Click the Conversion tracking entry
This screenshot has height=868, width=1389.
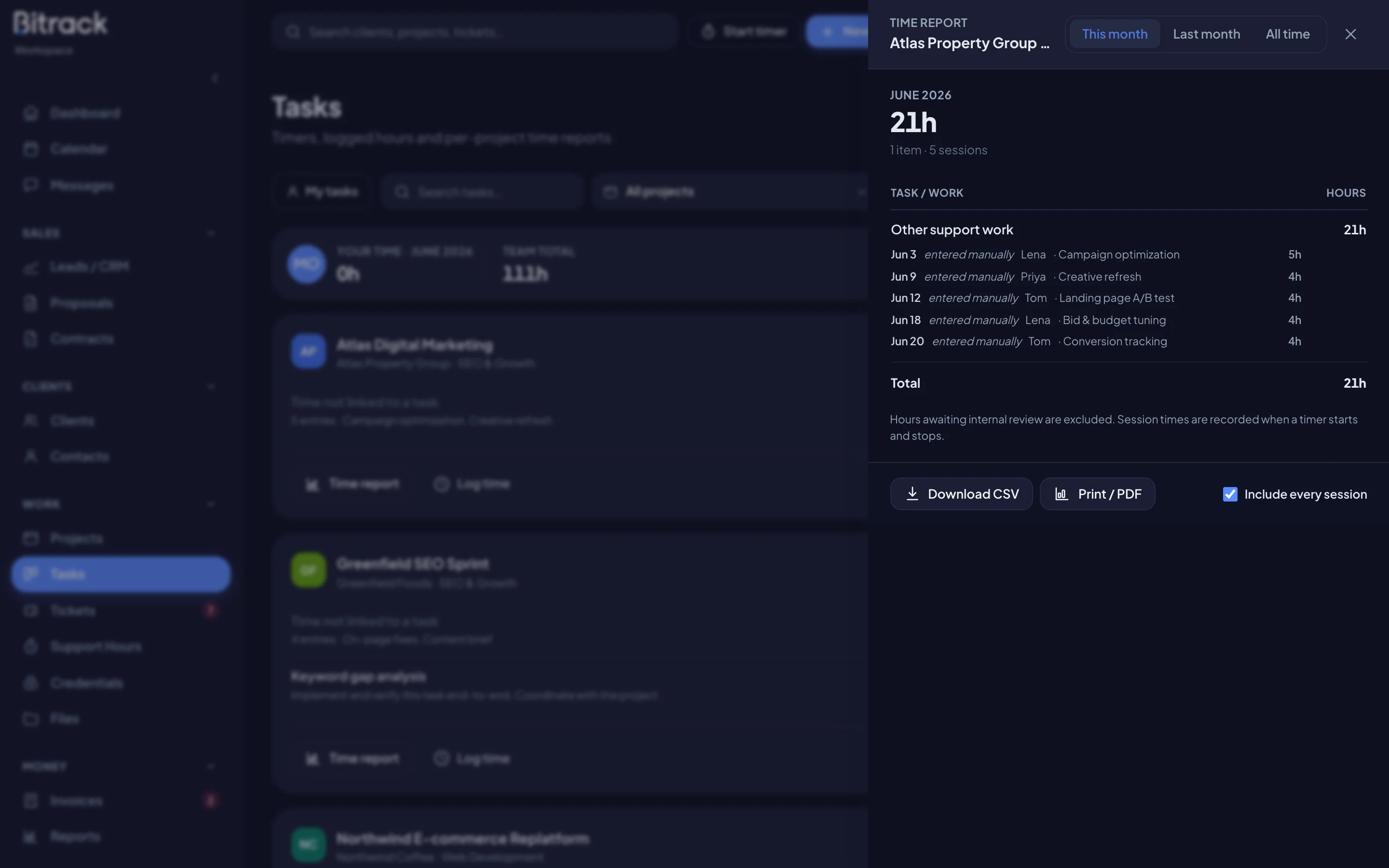[x=1115, y=341]
